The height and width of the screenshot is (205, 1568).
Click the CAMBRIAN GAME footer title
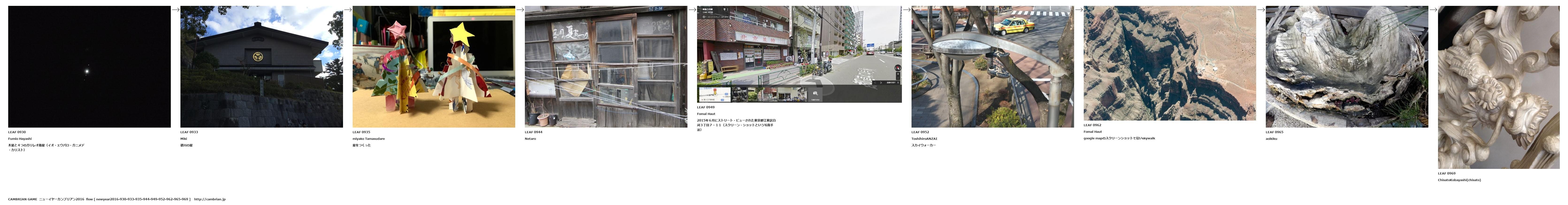click(23, 199)
